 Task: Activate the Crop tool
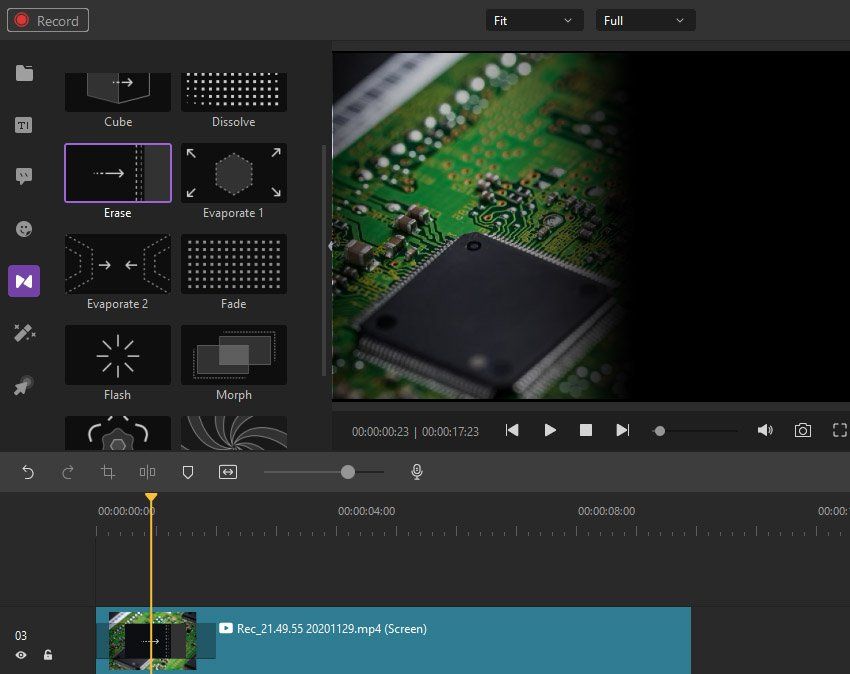108,472
